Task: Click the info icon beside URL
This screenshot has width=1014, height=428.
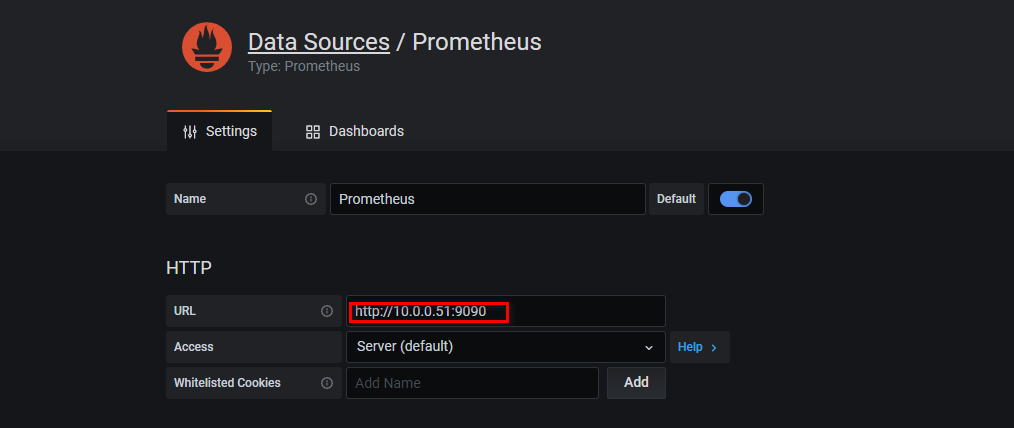Action: [327, 311]
